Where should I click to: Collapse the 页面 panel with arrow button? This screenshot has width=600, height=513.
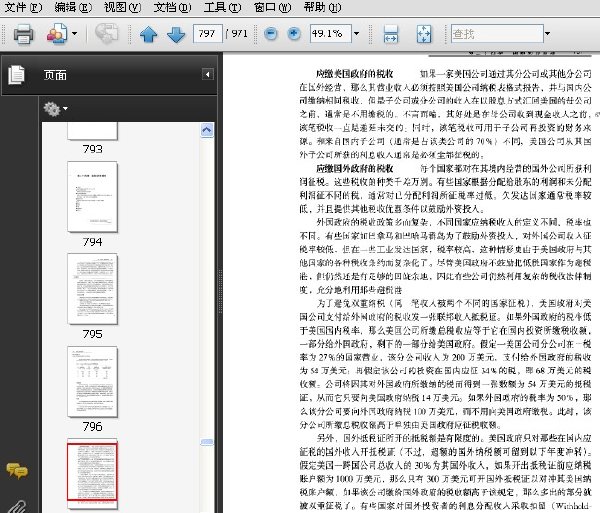(x=207, y=74)
